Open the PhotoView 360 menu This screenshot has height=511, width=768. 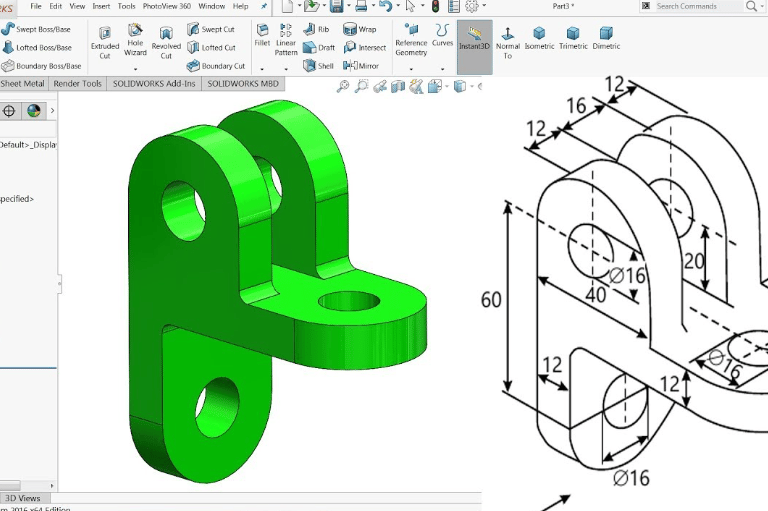click(167, 6)
